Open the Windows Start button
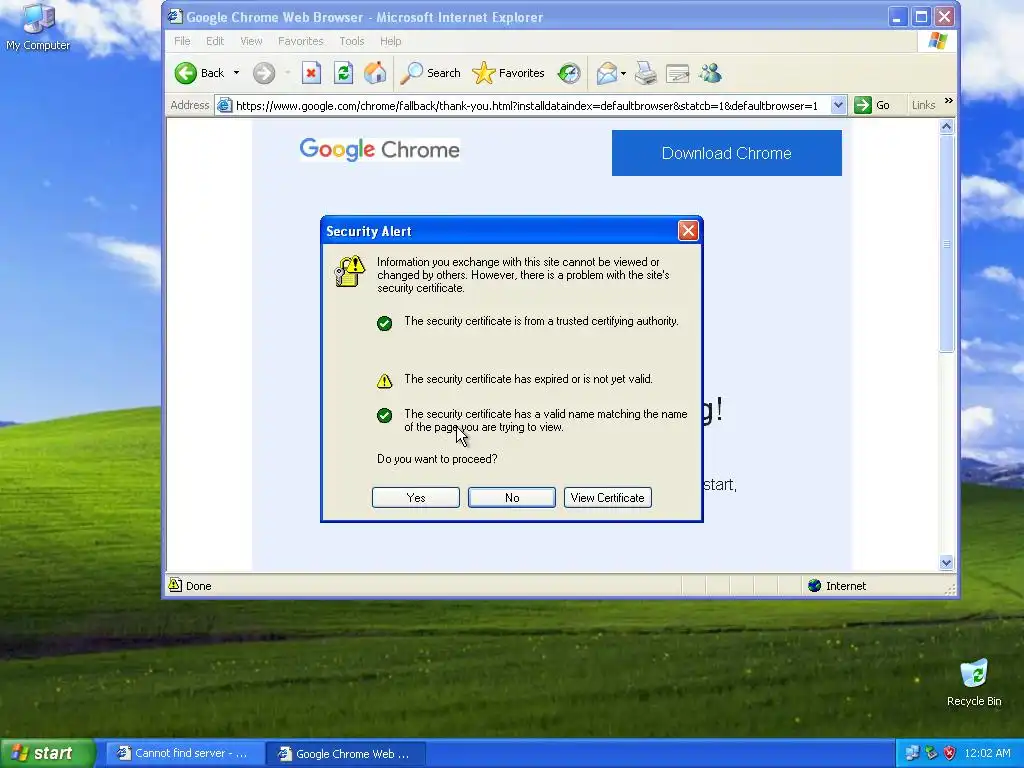This screenshot has height=768, width=1024. [x=47, y=753]
